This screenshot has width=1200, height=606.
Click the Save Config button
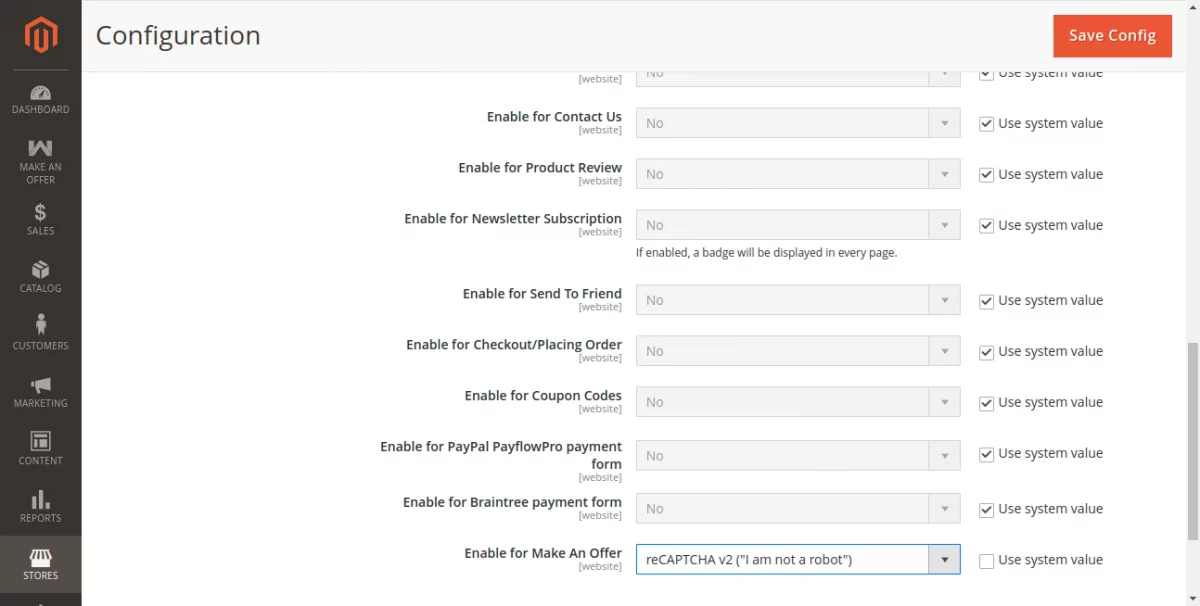tap(1112, 36)
